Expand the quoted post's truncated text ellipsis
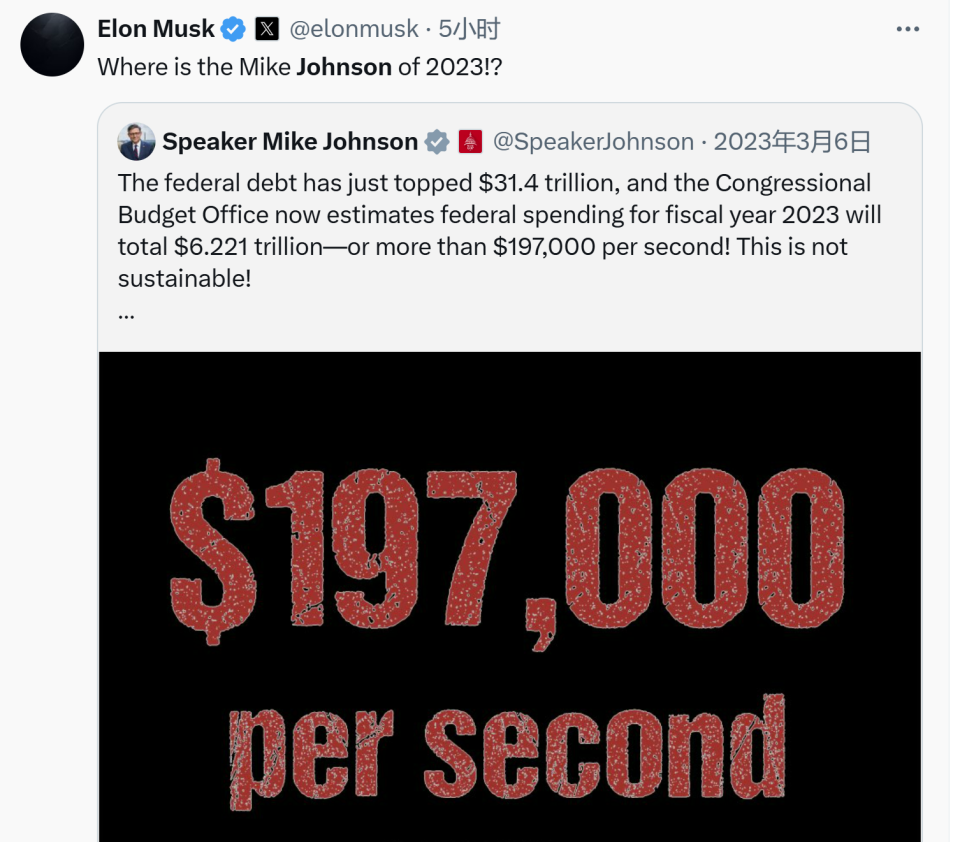960x842 pixels. (126, 311)
